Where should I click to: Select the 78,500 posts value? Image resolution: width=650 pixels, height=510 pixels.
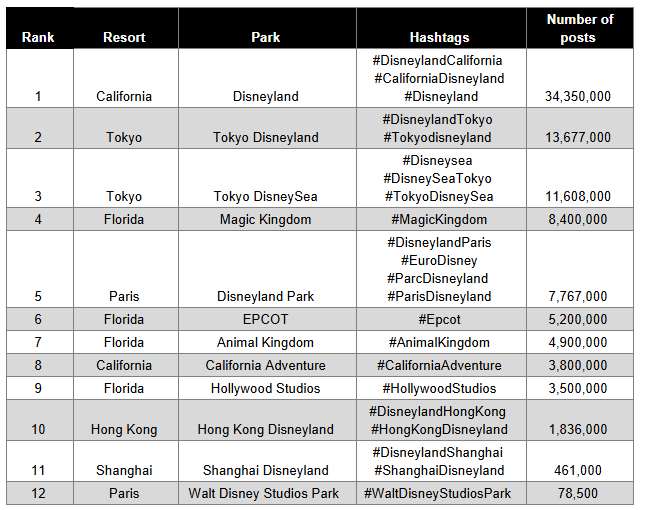point(578,493)
